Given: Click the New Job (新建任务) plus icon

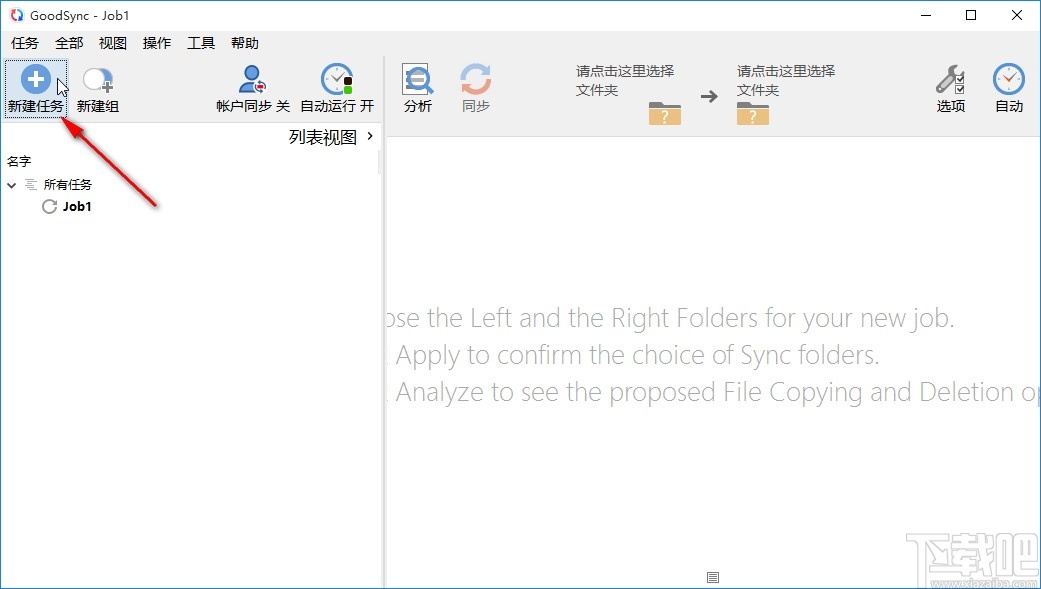Looking at the screenshot, I should 36,79.
